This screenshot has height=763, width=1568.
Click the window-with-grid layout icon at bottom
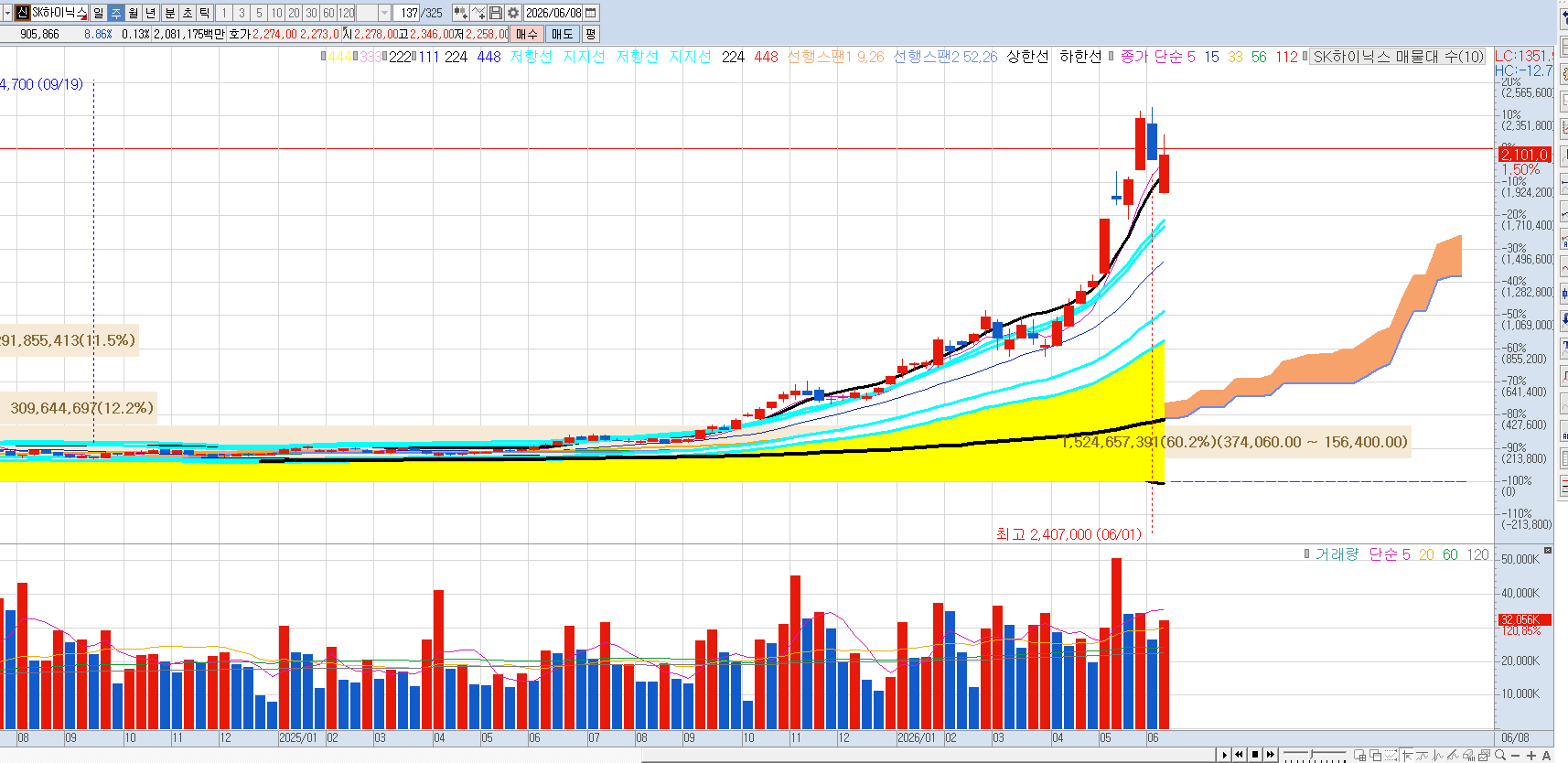(x=1360, y=756)
